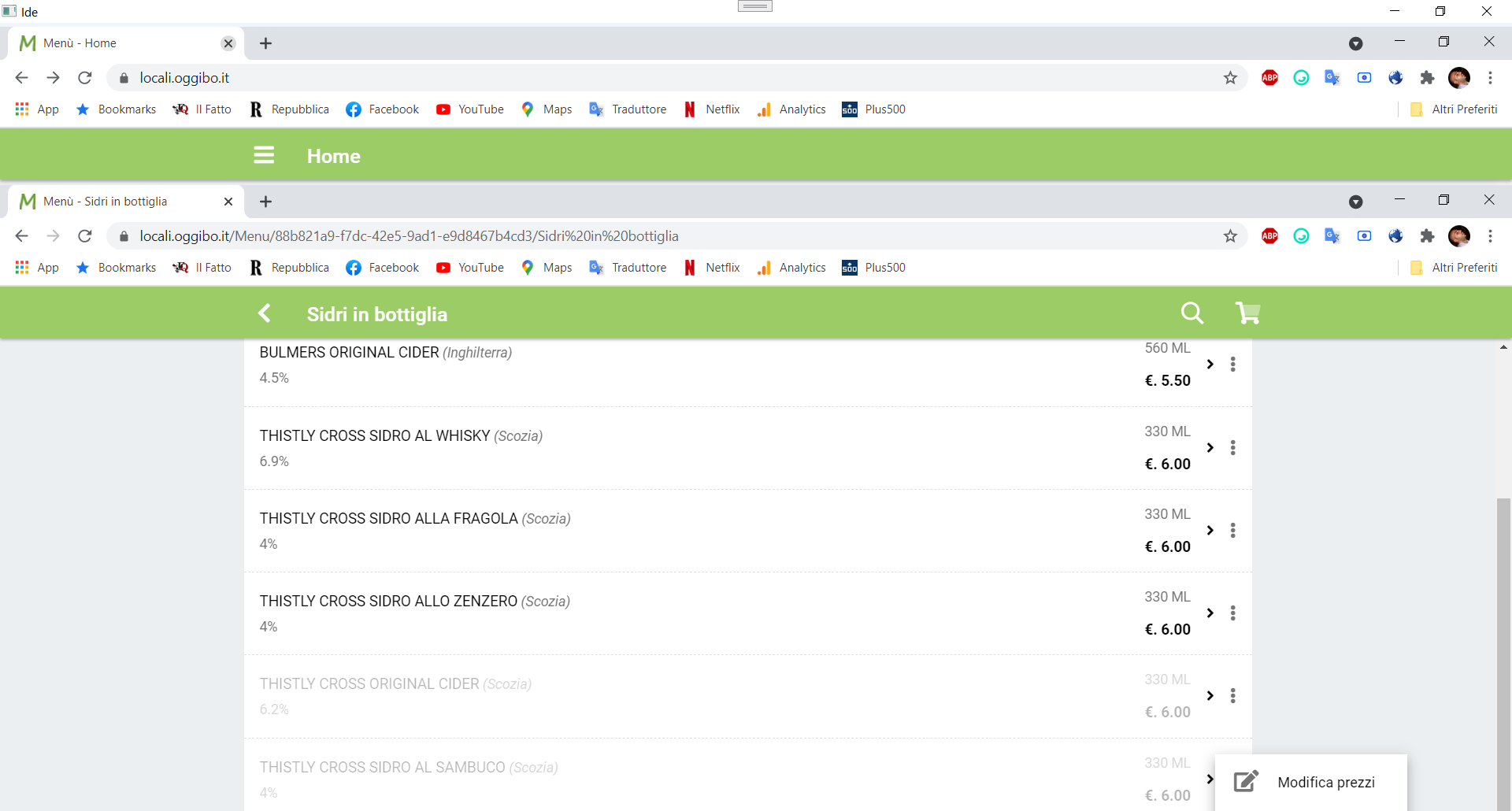Select THISTLY CROSS SIDRO ALLA FRAGOLA name
The image size is (1512, 811).
pyautogui.click(x=389, y=518)
